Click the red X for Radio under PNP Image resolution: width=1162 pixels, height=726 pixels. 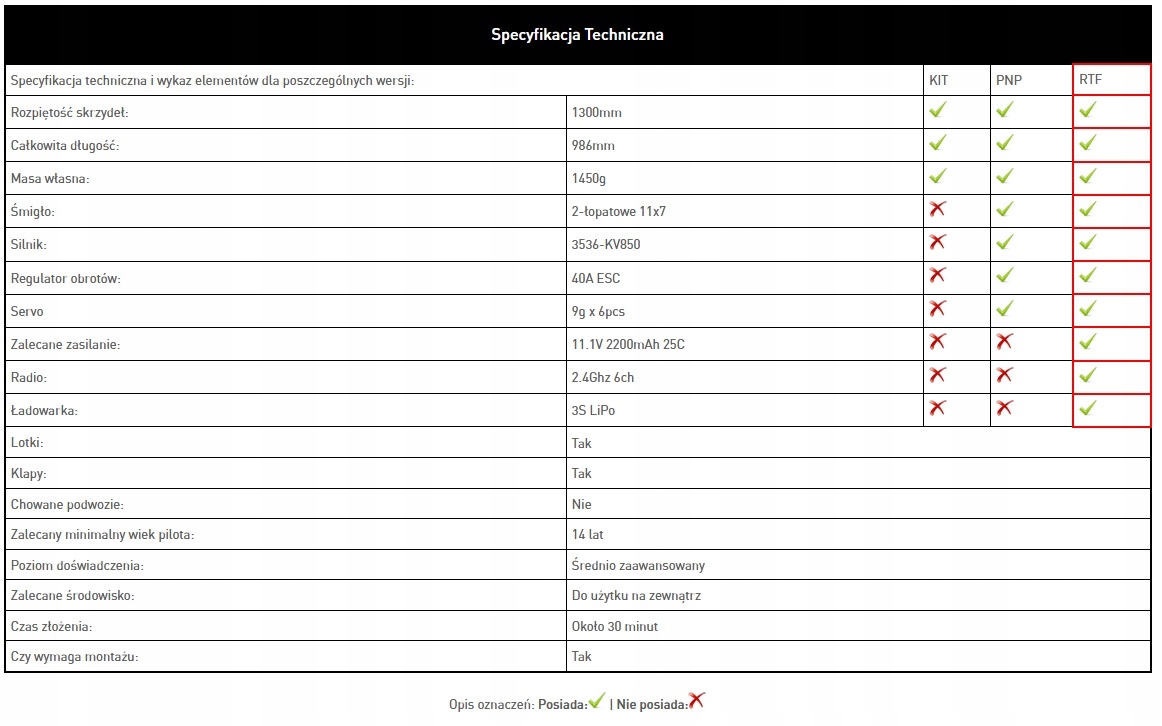[x=1004, y=375]
